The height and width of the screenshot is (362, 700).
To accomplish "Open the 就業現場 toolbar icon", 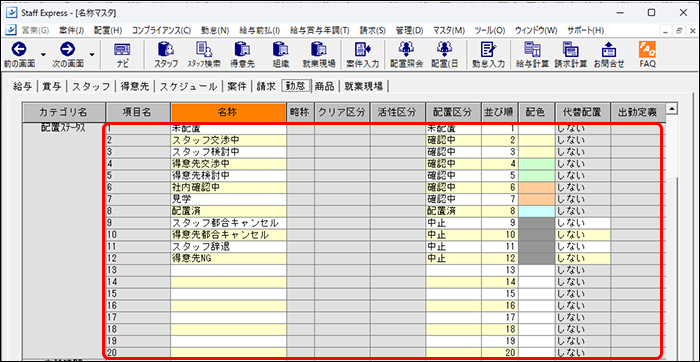I will tap(319, 49).
